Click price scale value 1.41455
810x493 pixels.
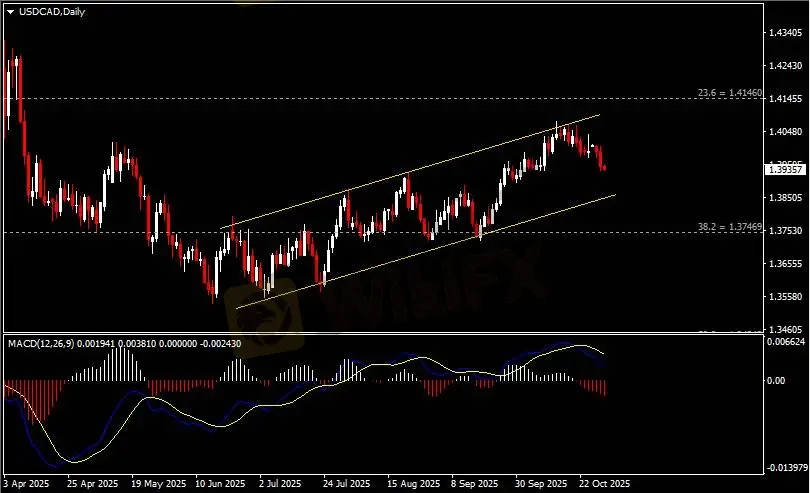tap(786, 99)
